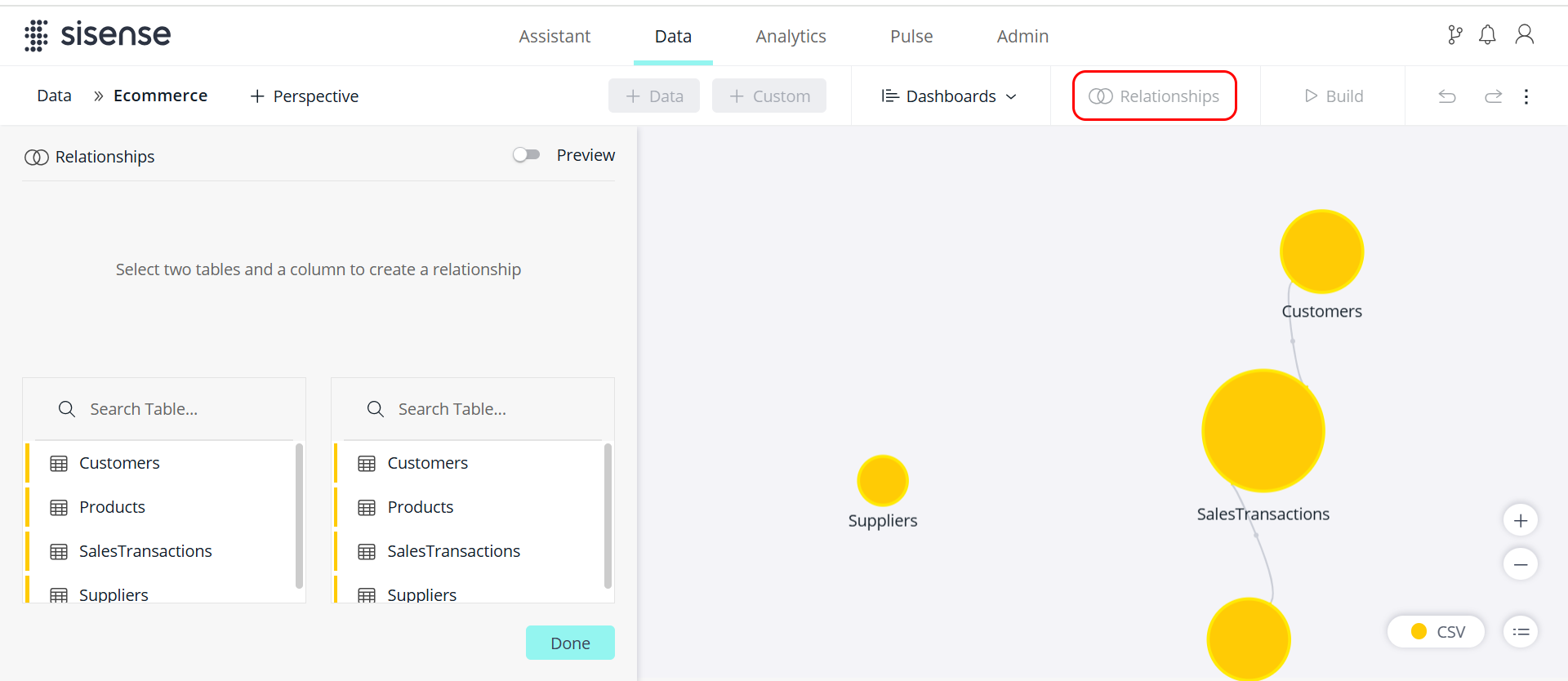The image size is (1568, 681).
Task: Click the Done button
Action: pos(570,643)
